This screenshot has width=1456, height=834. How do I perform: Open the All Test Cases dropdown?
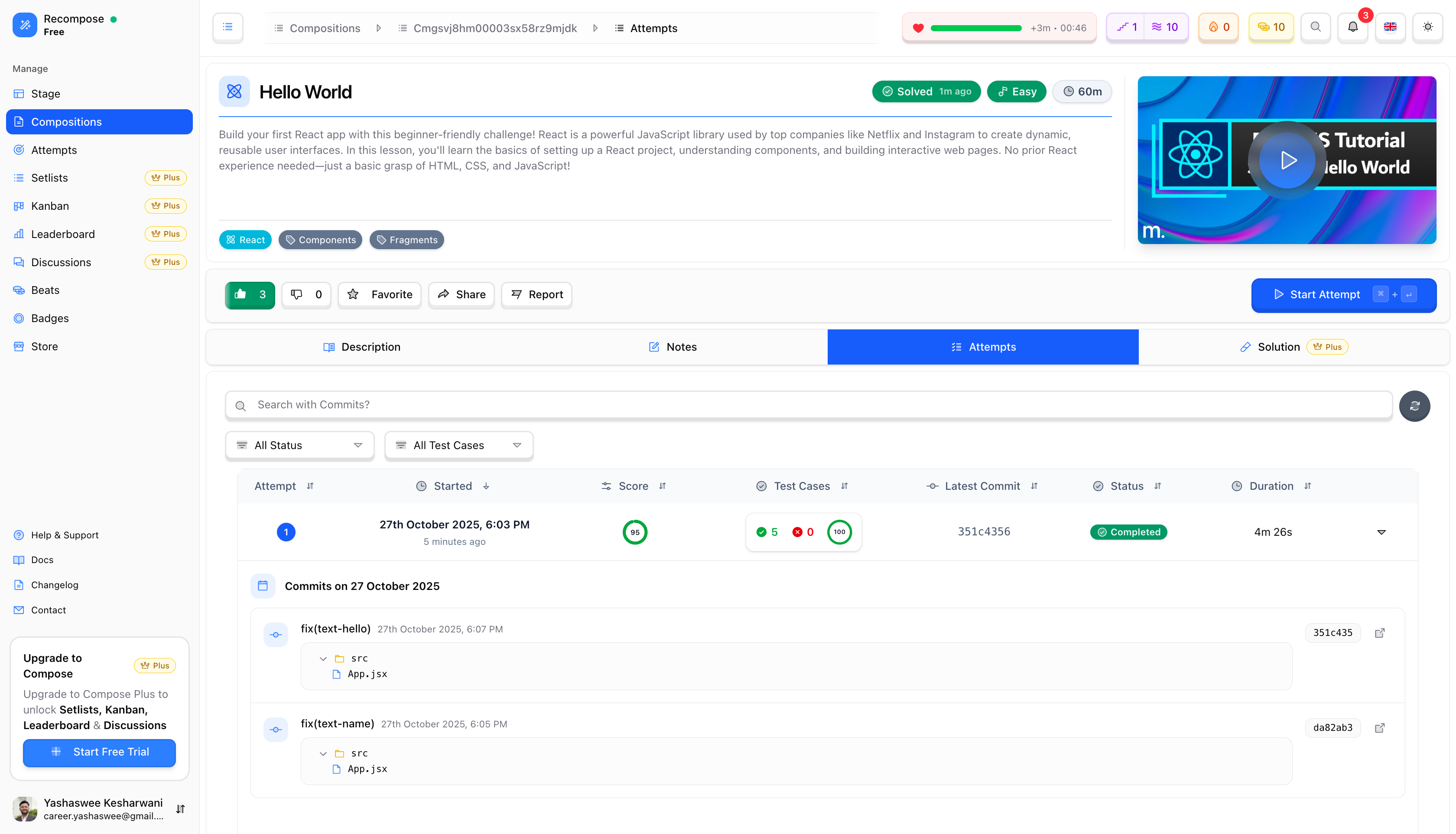click(x=458, y=445)
